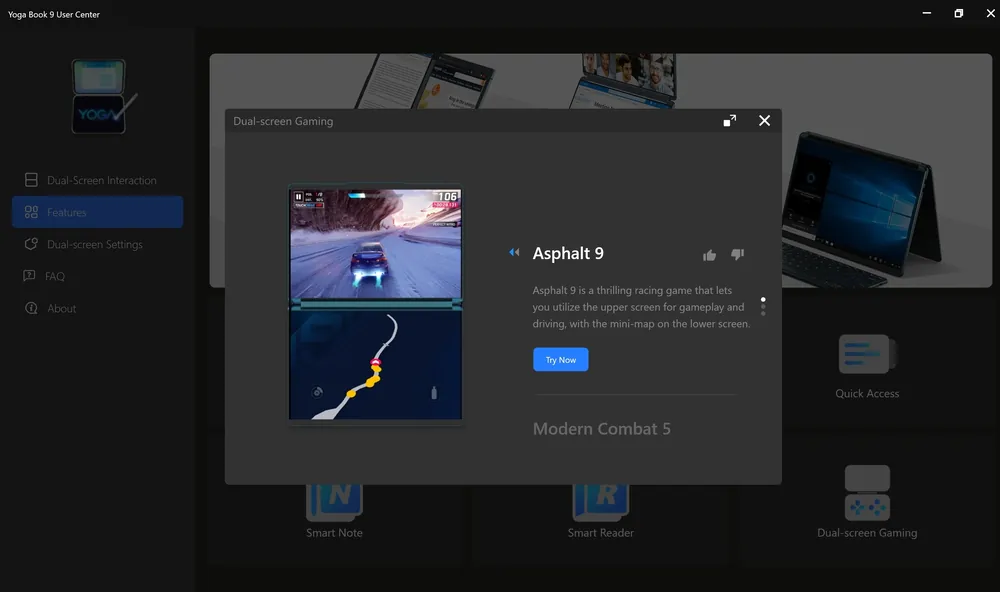Click Try Now for Asphalt 9

tap(561, 360)
